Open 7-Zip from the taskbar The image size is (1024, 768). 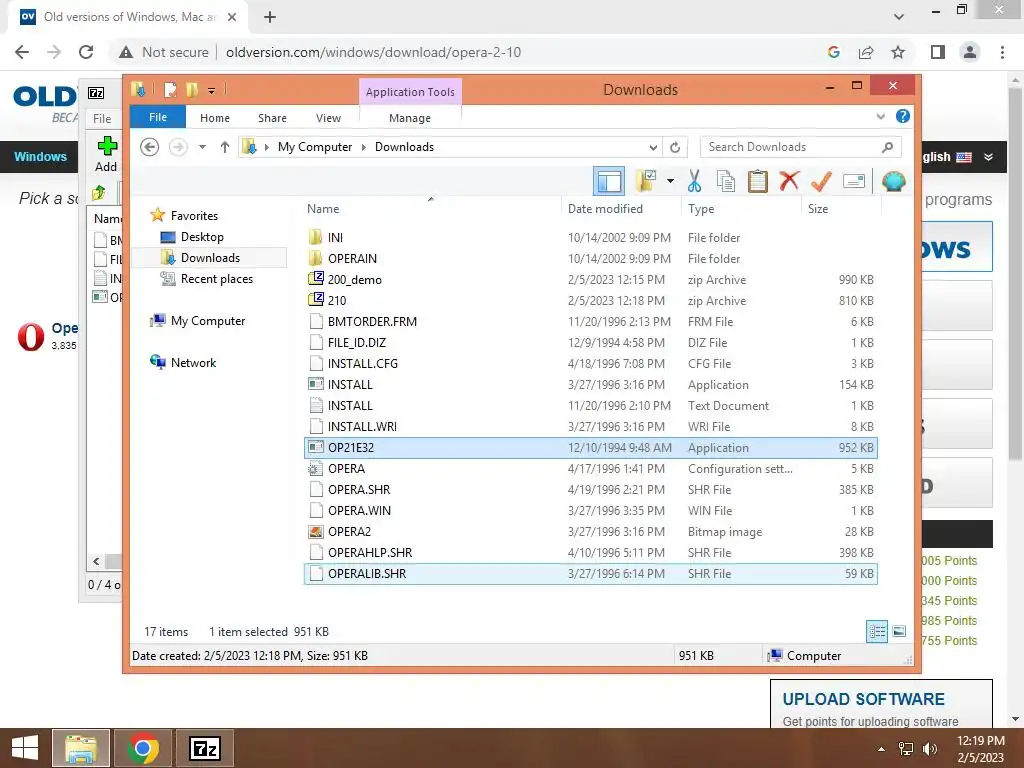click(x=204, y=748)
